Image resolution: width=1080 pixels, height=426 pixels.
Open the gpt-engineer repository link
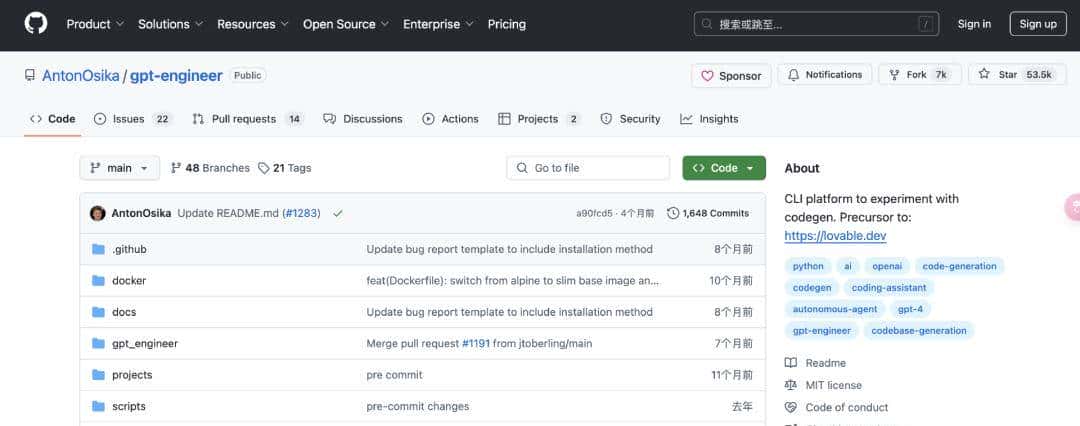pos(176,76)
